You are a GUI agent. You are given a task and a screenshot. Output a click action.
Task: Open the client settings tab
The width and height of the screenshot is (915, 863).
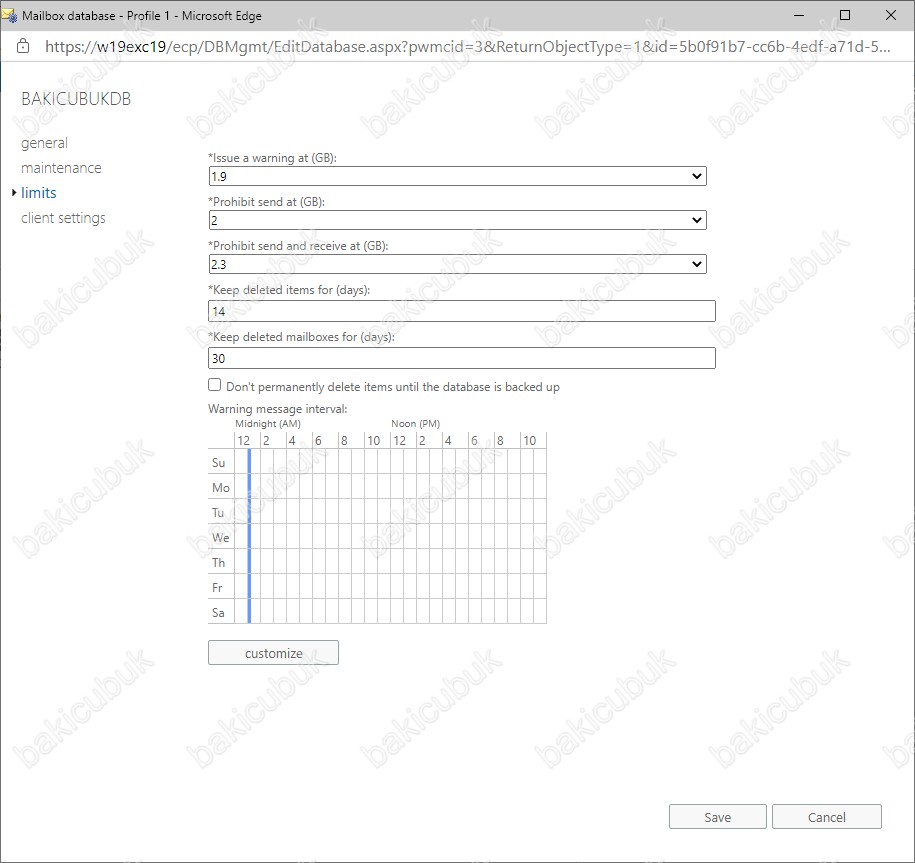click(x=63, y=218)
